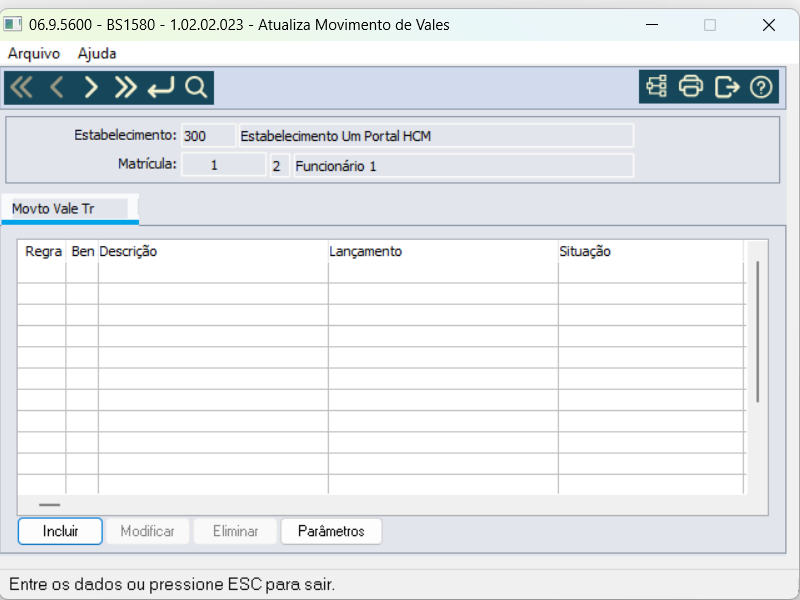800x600 pixels.
Task: Go to previous record arrow
Action: click(57, 88)
